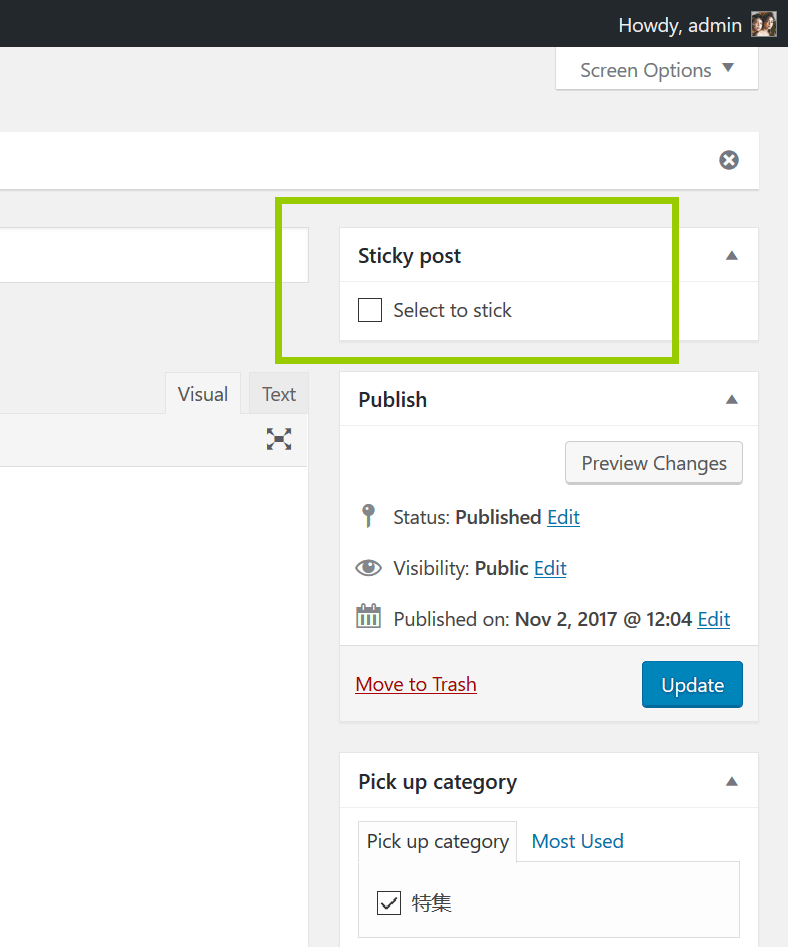
Task: Click the eye icon next to Visibility
Action: (x=369, y=568)
